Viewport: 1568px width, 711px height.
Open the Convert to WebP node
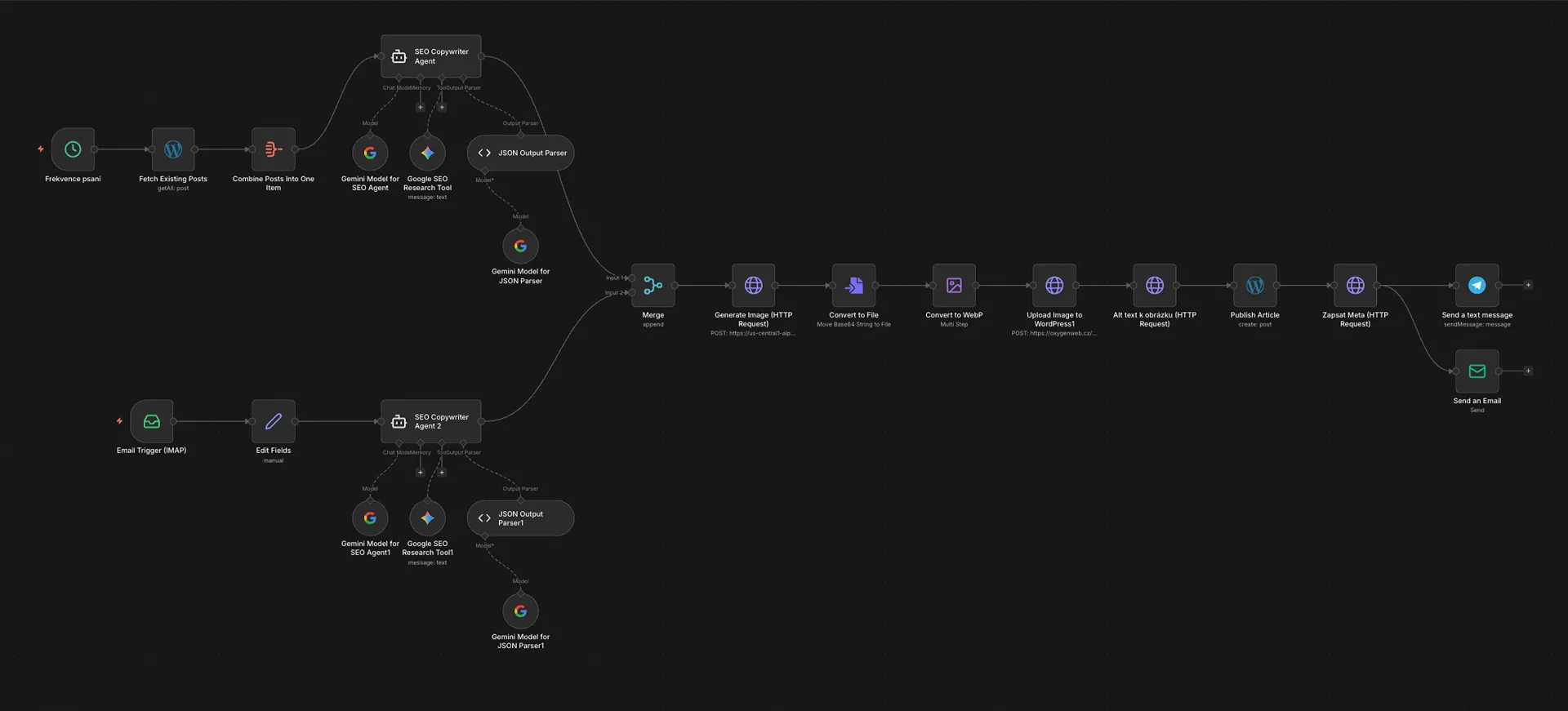point(954,286)
